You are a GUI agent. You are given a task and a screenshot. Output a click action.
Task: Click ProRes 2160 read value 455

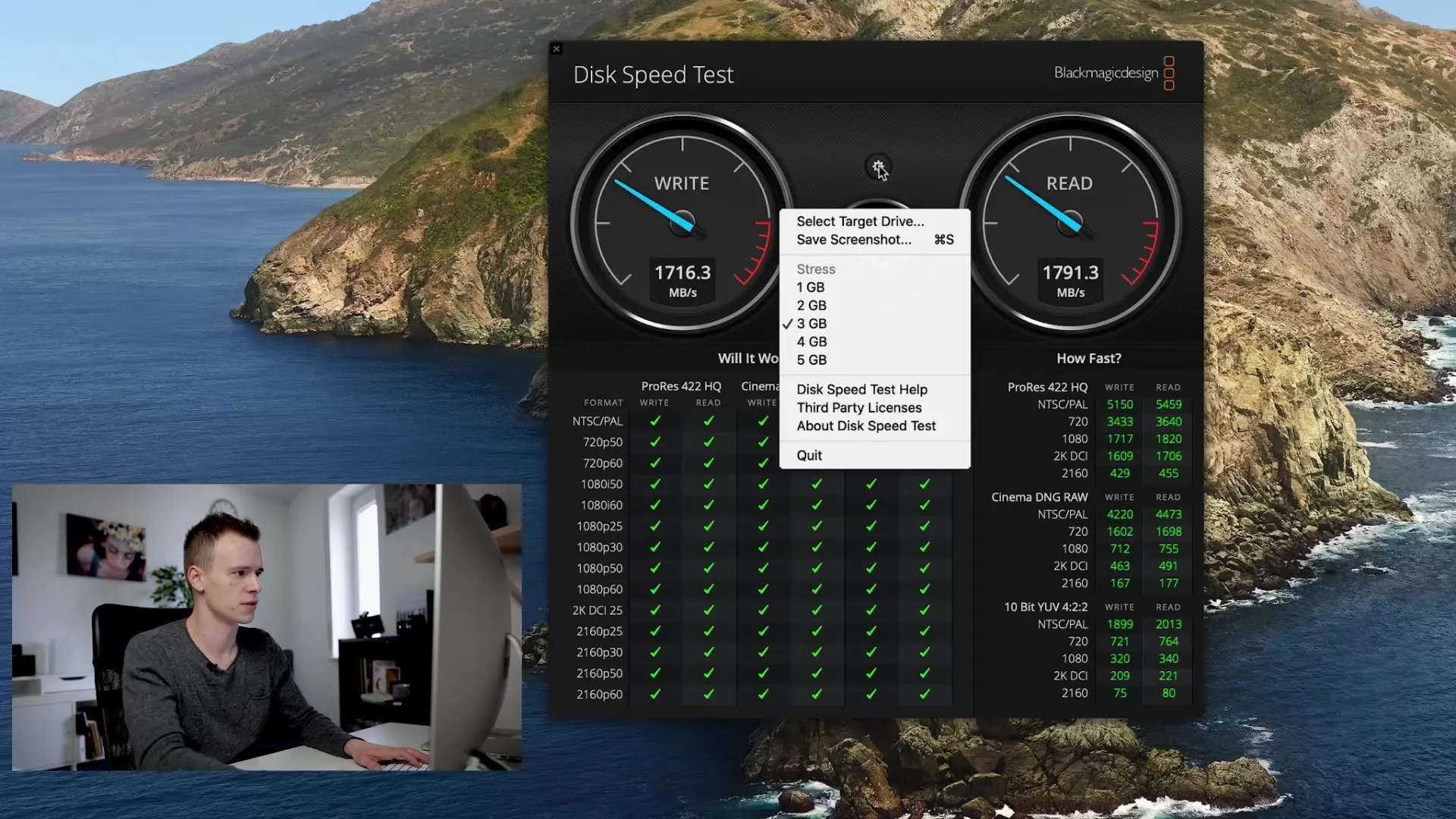tap(1168, 473)
